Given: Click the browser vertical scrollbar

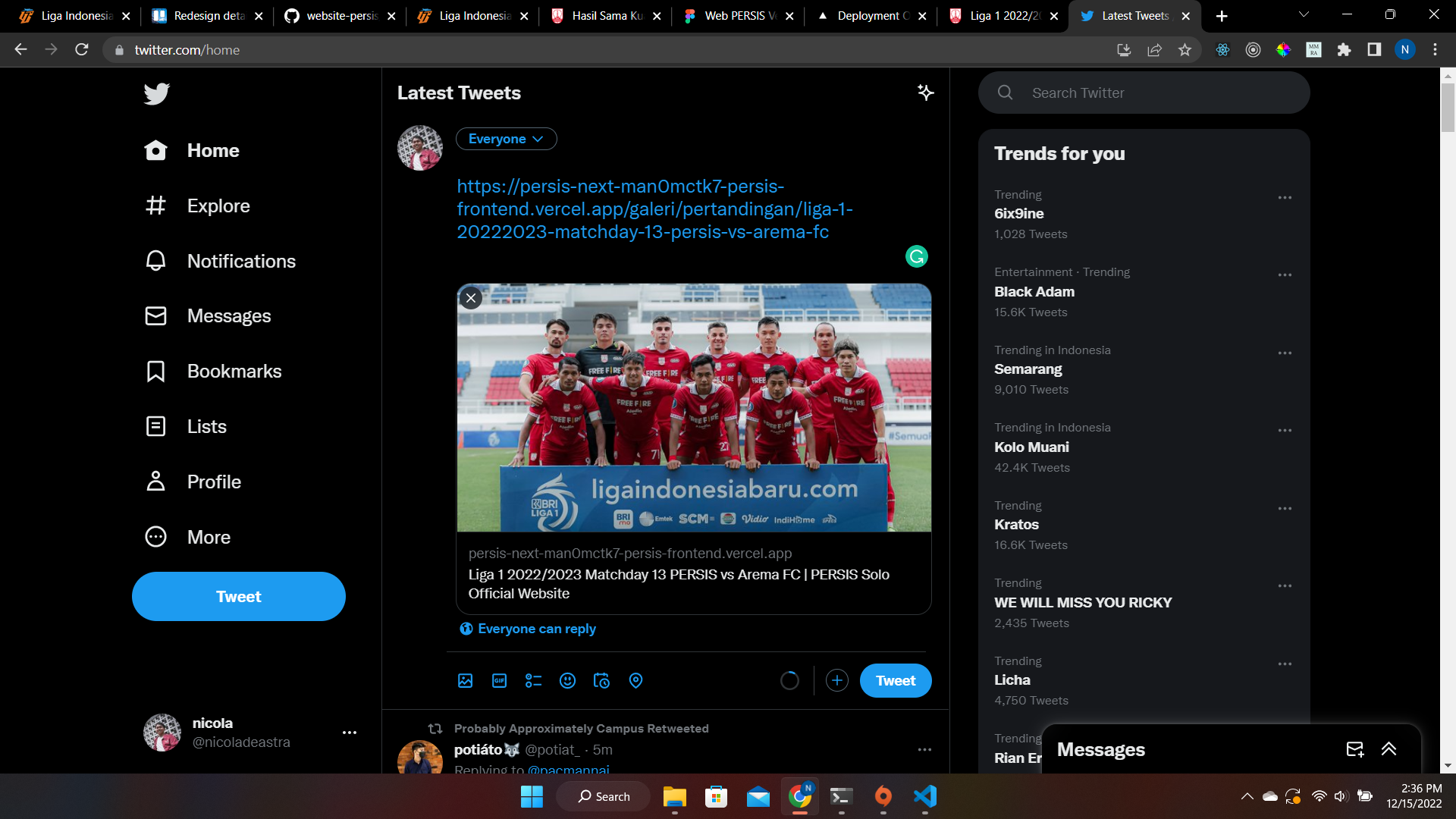Looking at the screenshot, I should tap(1448, 107).
